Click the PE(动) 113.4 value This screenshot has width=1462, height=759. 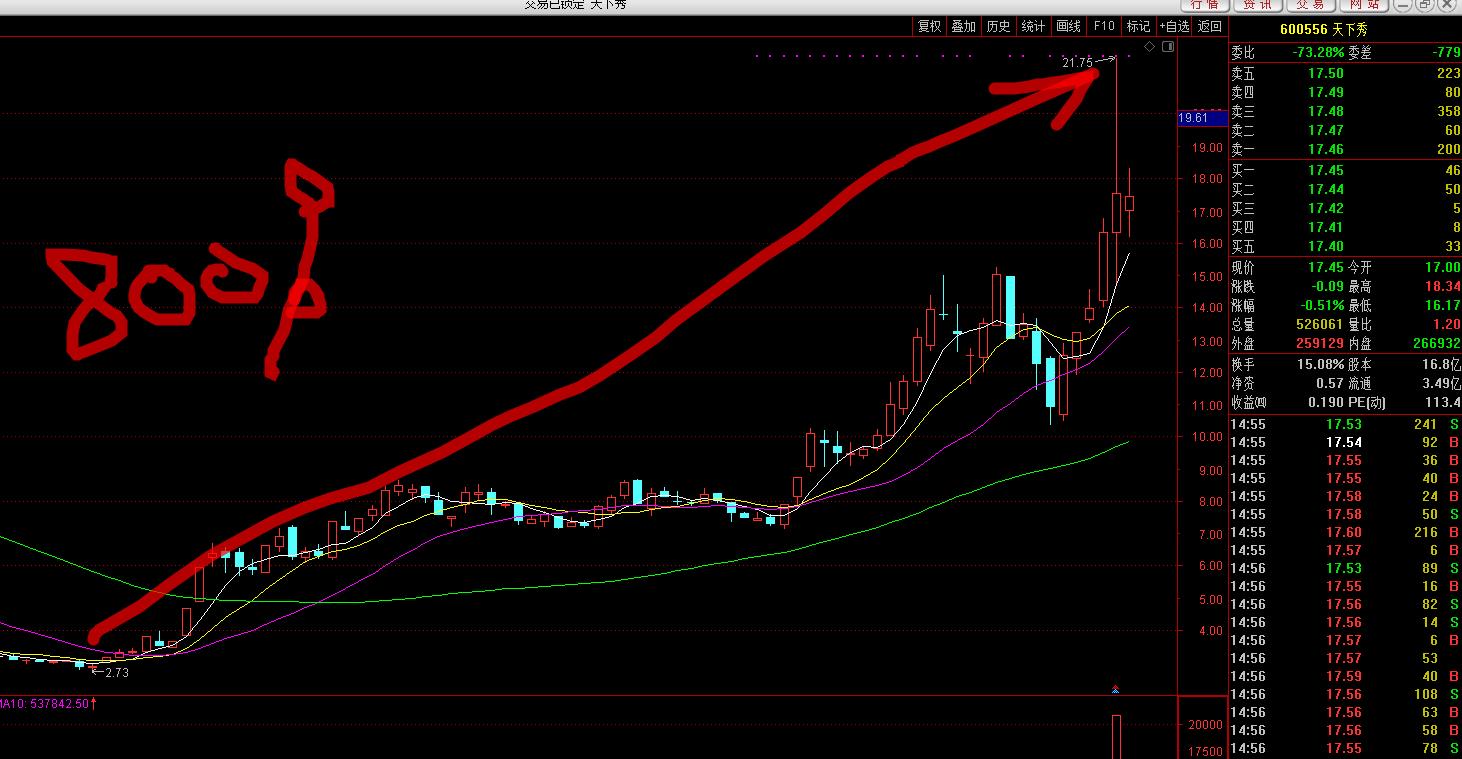pyautogui.click(x=1444, y=402)
